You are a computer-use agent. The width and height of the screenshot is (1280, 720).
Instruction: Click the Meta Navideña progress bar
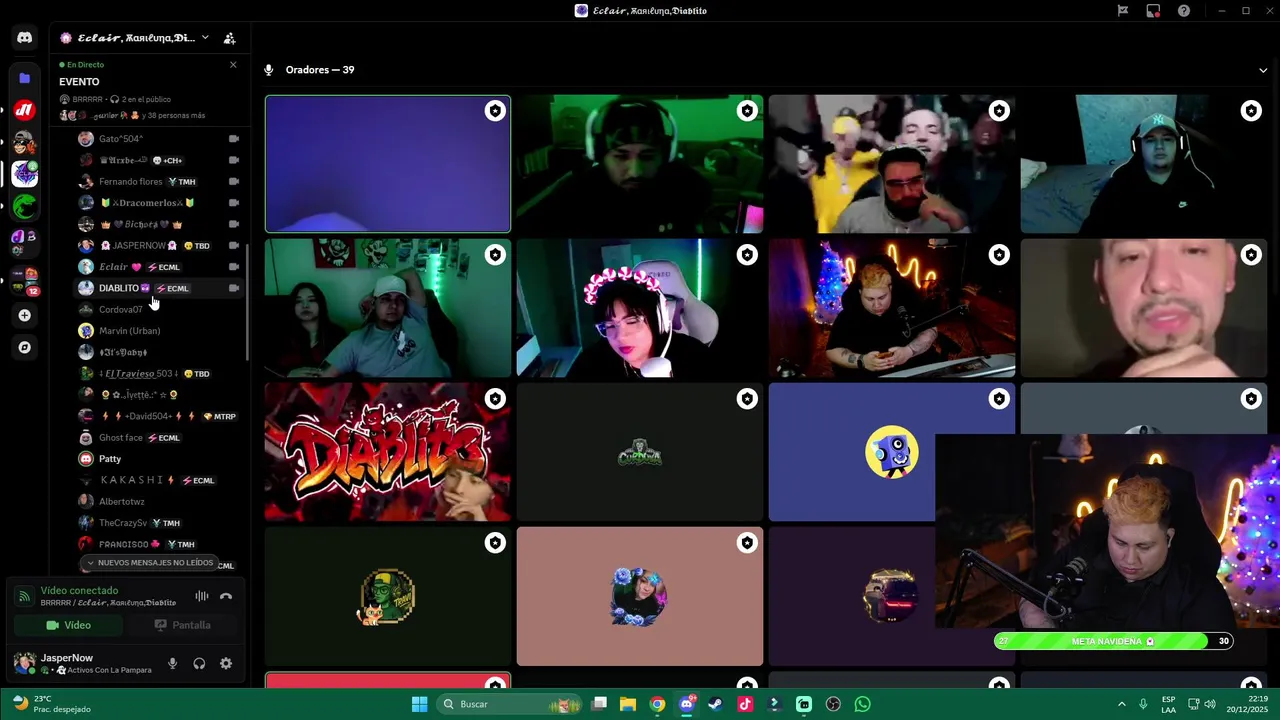point(1113,641)
